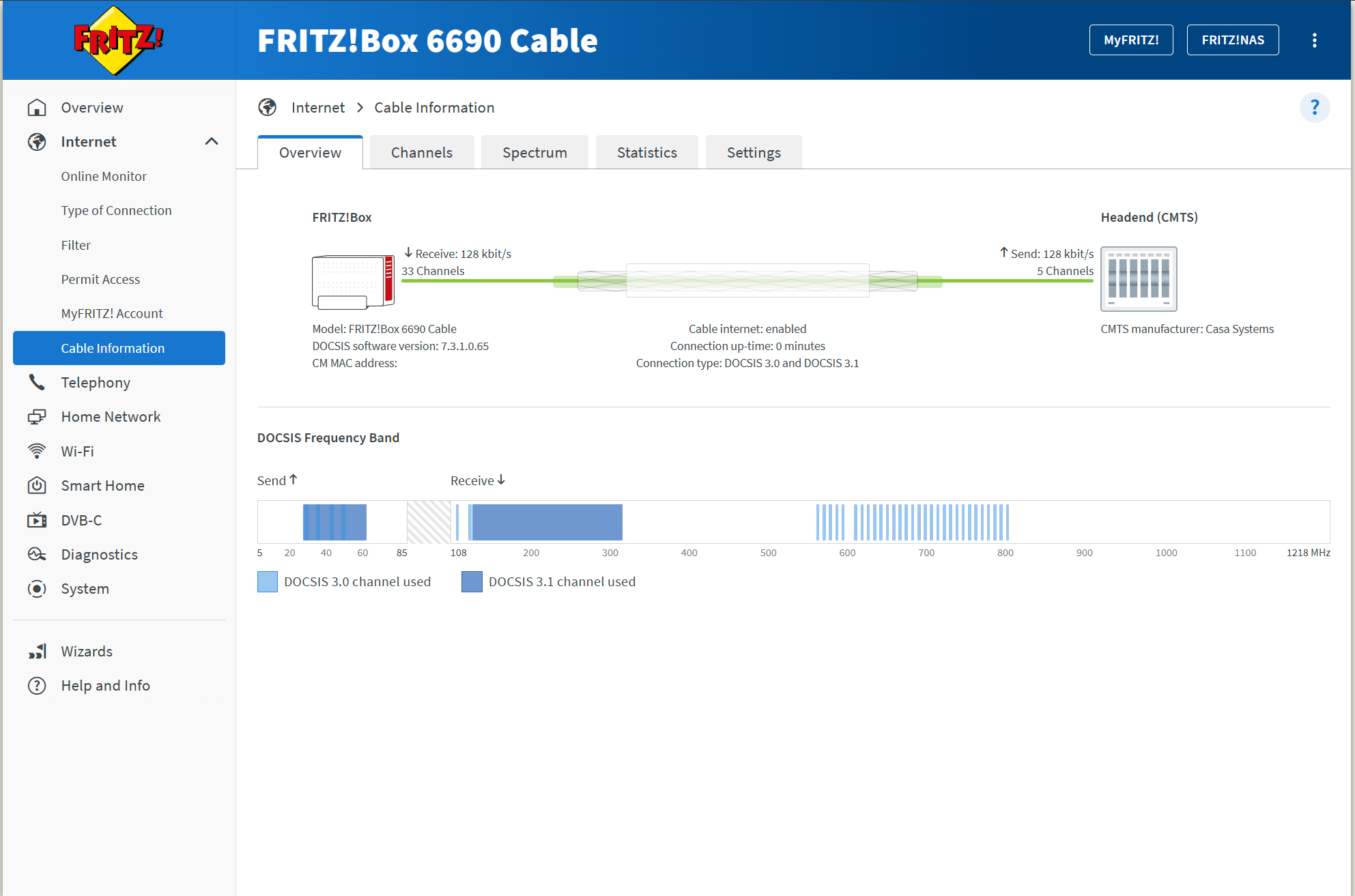Switch to the Channels tab
Image resolution: width=1355 pixels, height=896 pixels.
pos(422,153)
